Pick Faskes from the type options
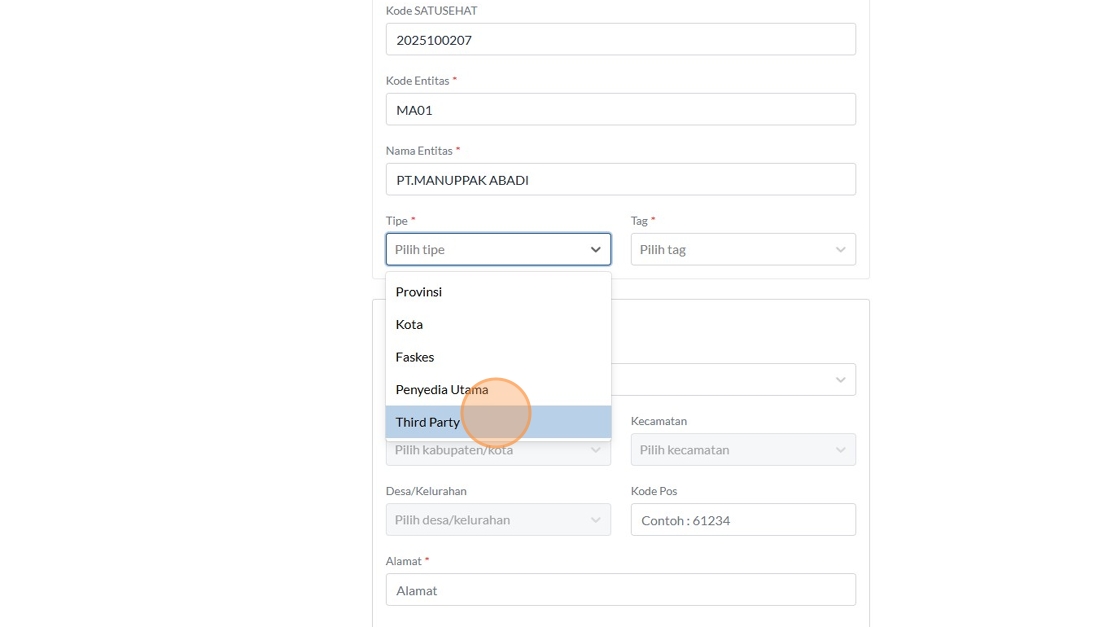Screen dimensions: 1120x627 [x=415, y=357]
